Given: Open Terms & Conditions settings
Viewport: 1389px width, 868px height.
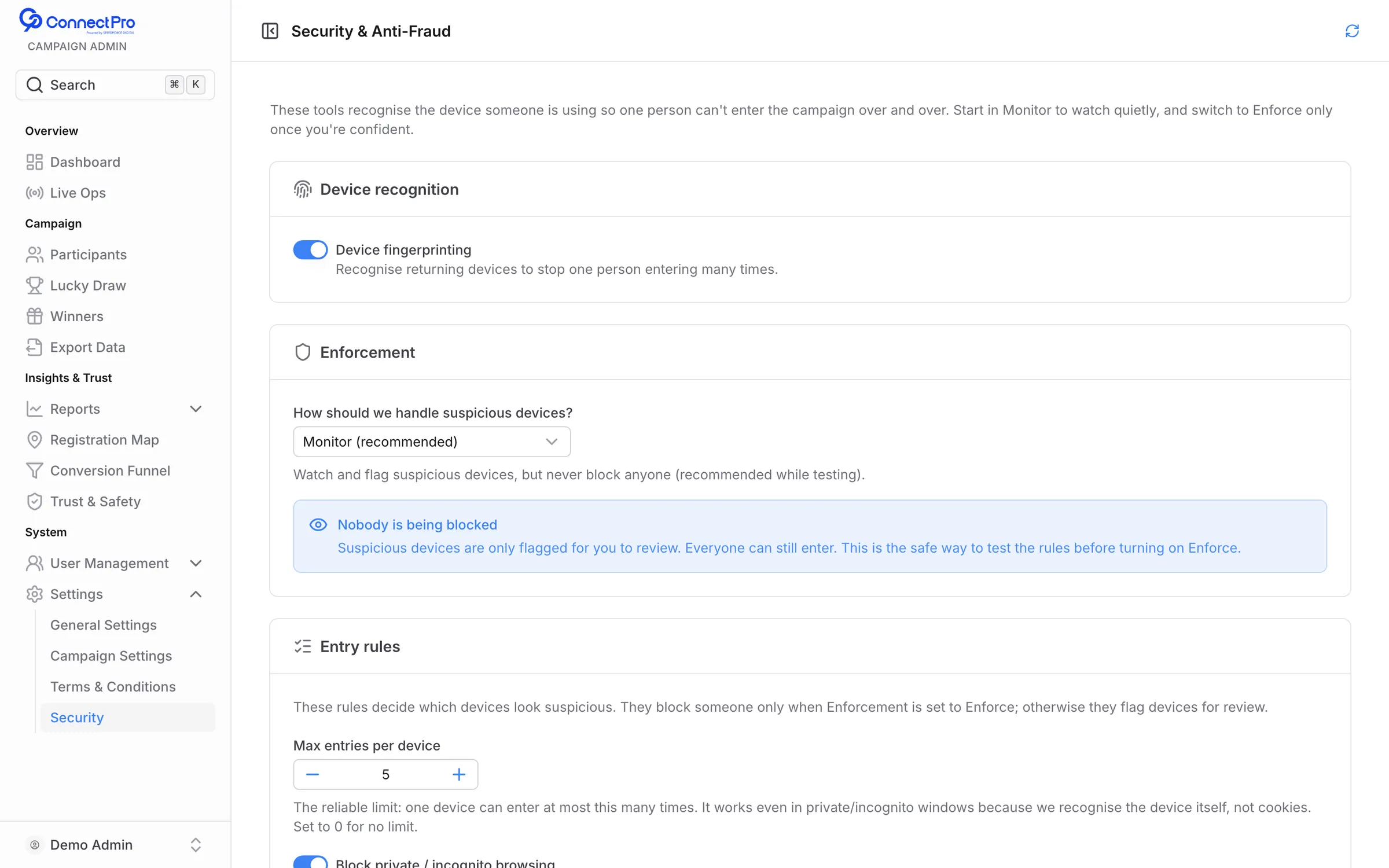Looking at the screenshot, I should [113, 687].
